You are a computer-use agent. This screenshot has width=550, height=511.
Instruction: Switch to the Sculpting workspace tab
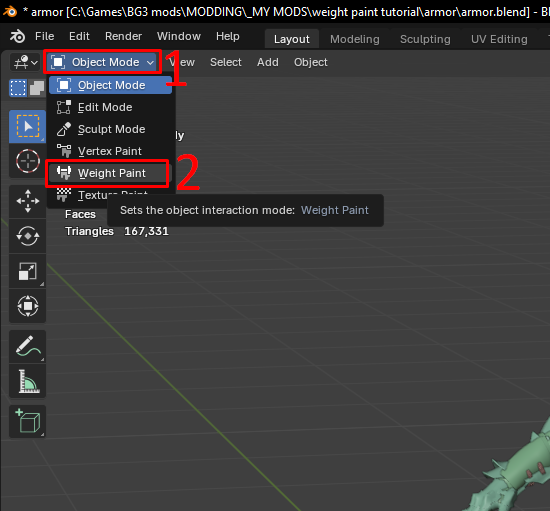tap(425, 39)
